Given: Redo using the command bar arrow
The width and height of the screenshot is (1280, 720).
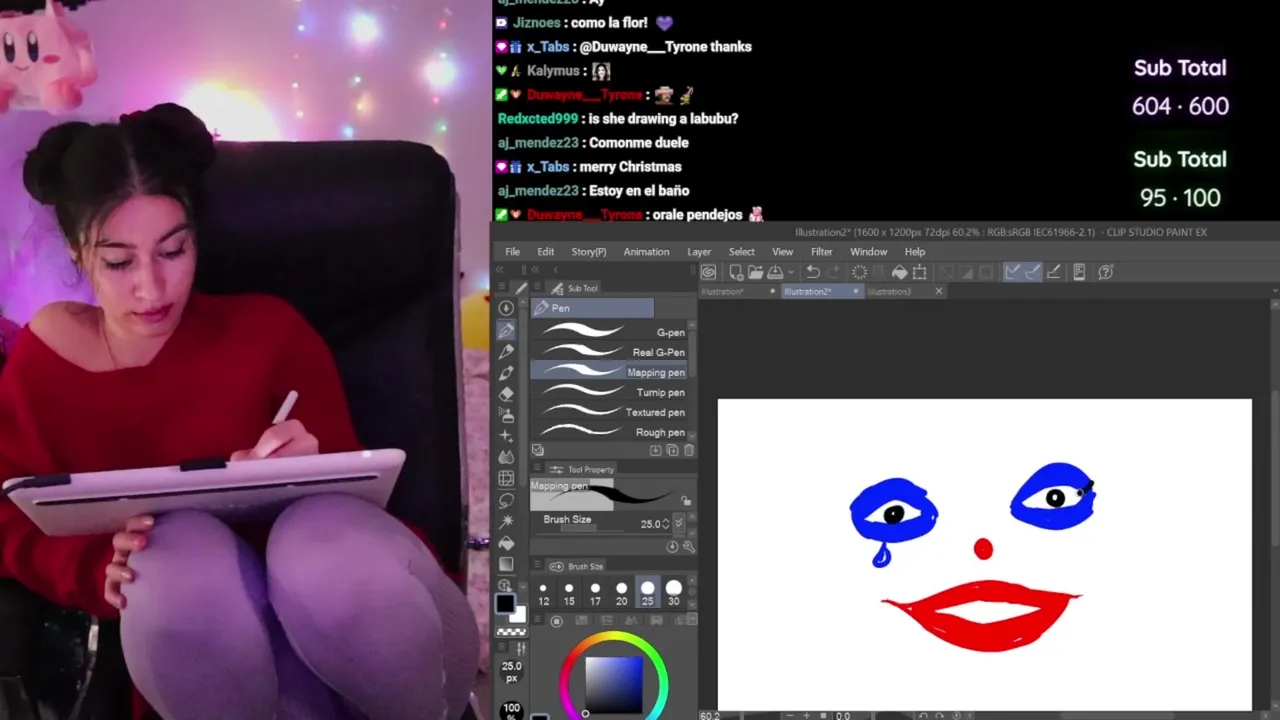Looking at the screenshot, I should (x=834, y=272).
